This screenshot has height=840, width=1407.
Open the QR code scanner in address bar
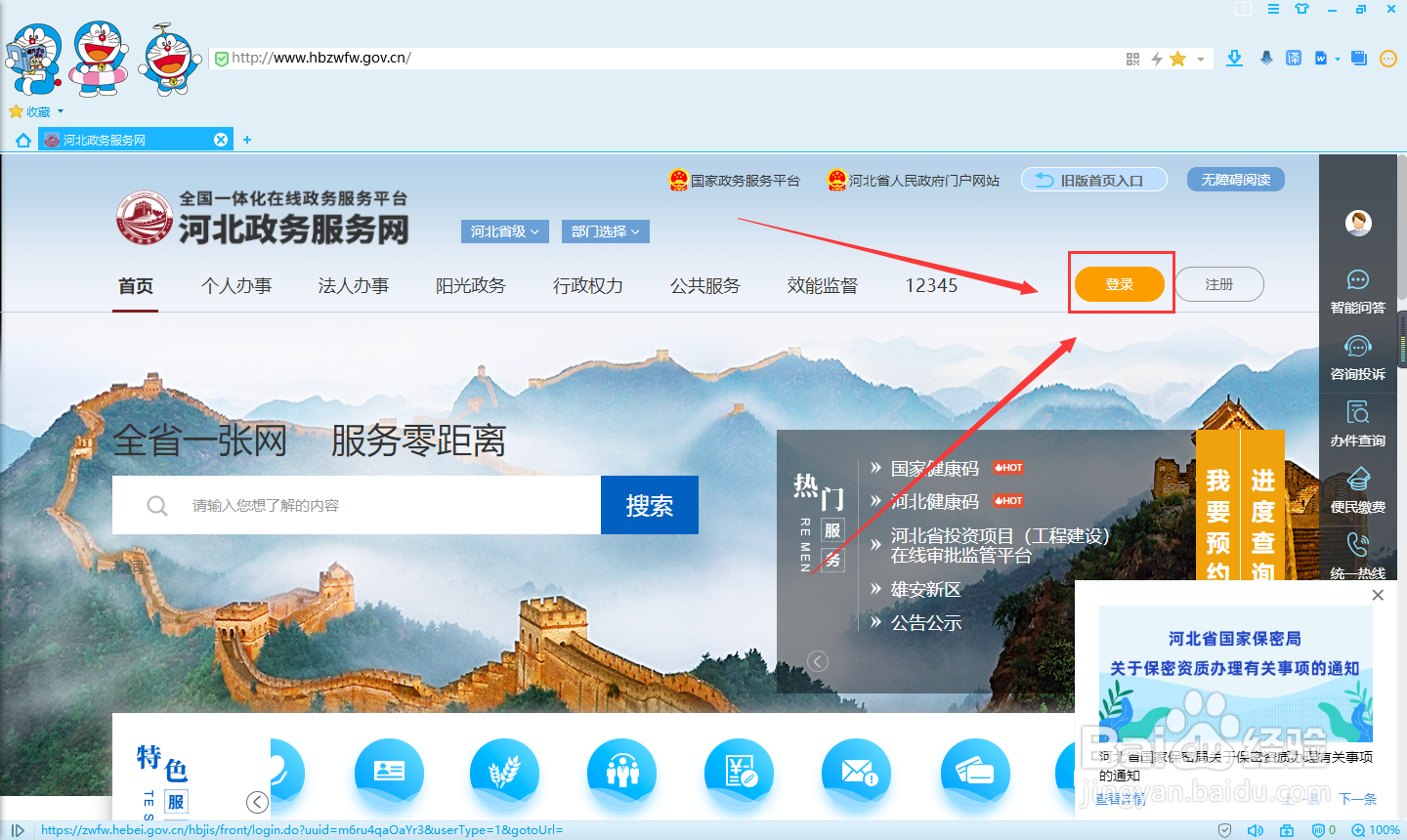tap(1132, 58)
